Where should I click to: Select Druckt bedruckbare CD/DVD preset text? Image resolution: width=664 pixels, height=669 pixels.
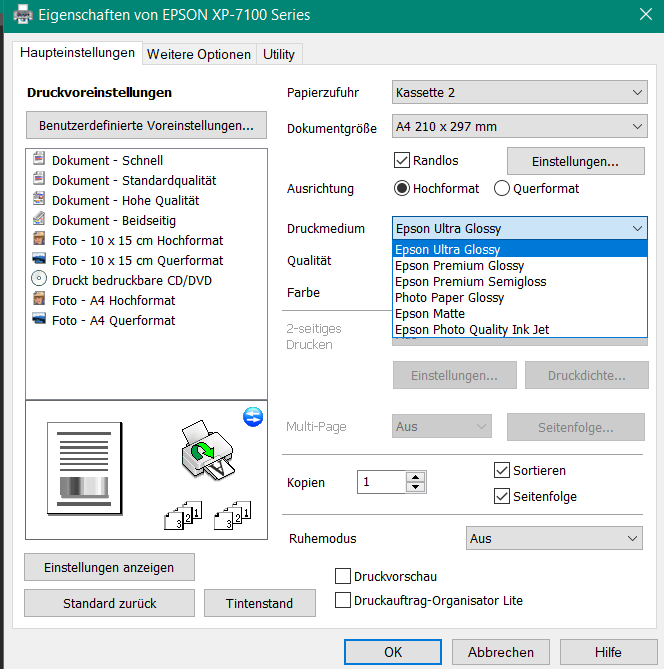pyautogui.click(x=132, y=281)
